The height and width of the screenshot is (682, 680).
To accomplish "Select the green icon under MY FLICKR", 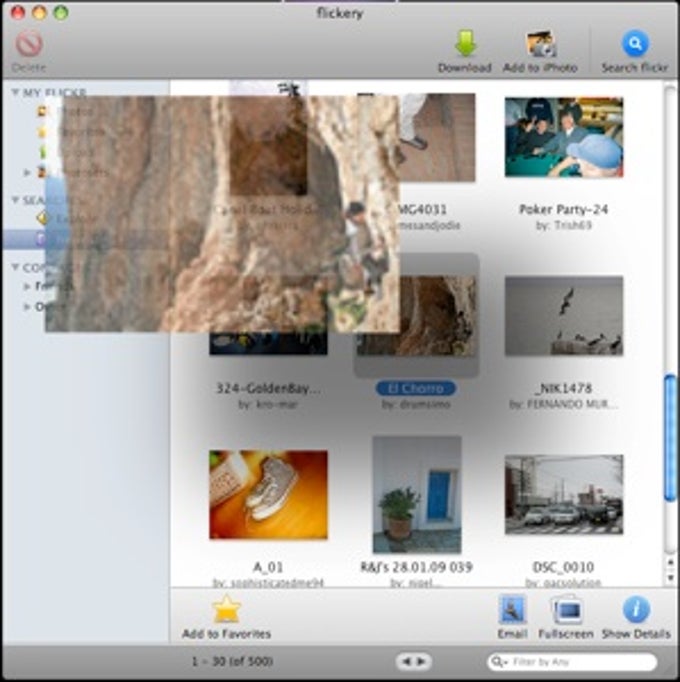I will (x=42, y=152).
